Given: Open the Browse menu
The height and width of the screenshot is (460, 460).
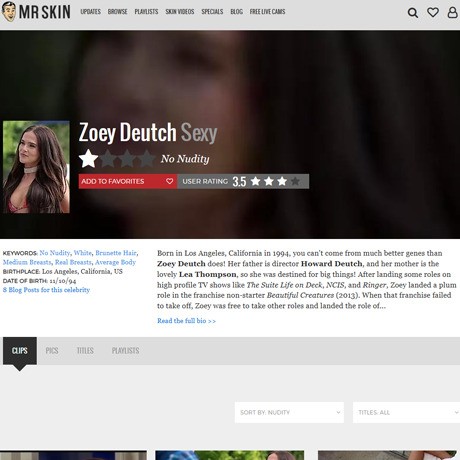Looking at the screenshot, I should (x=117, y=12).
